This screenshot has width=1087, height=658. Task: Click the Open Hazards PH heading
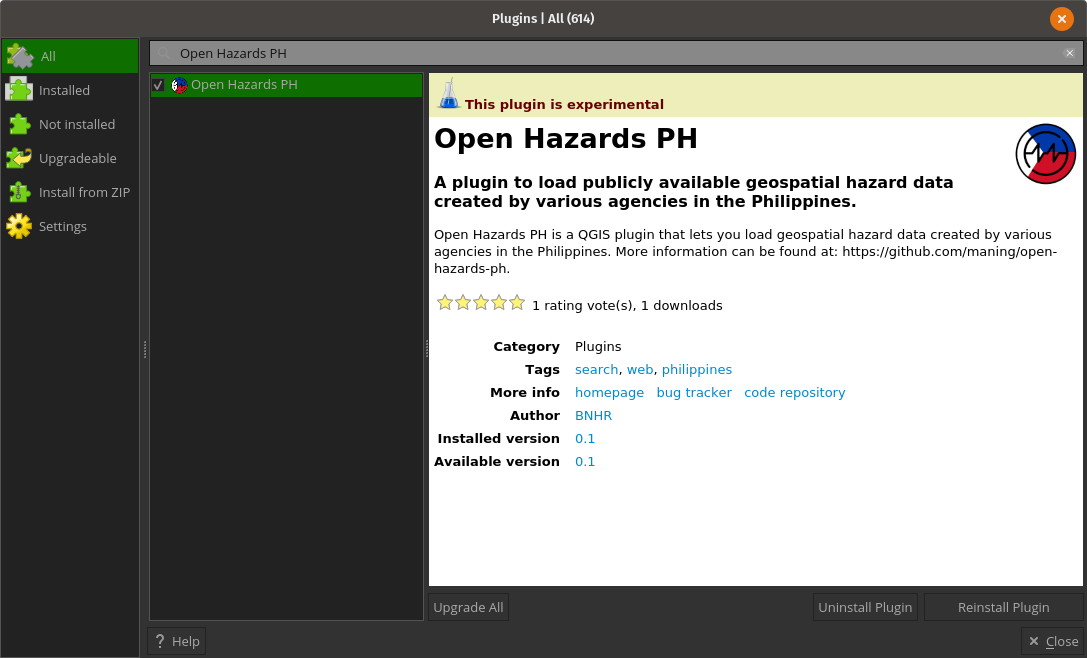[x=566, y=139]
